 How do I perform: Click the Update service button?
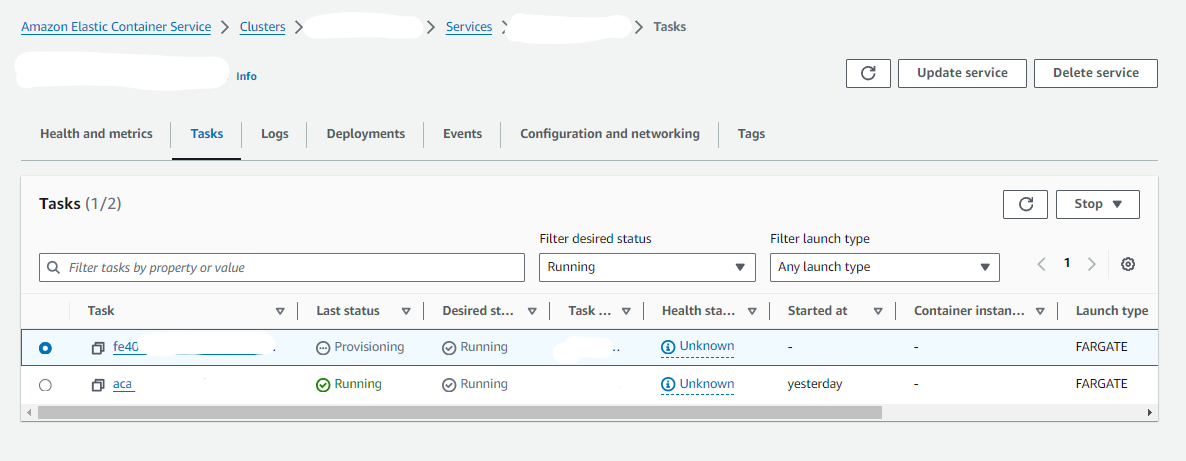pos(962,73)
